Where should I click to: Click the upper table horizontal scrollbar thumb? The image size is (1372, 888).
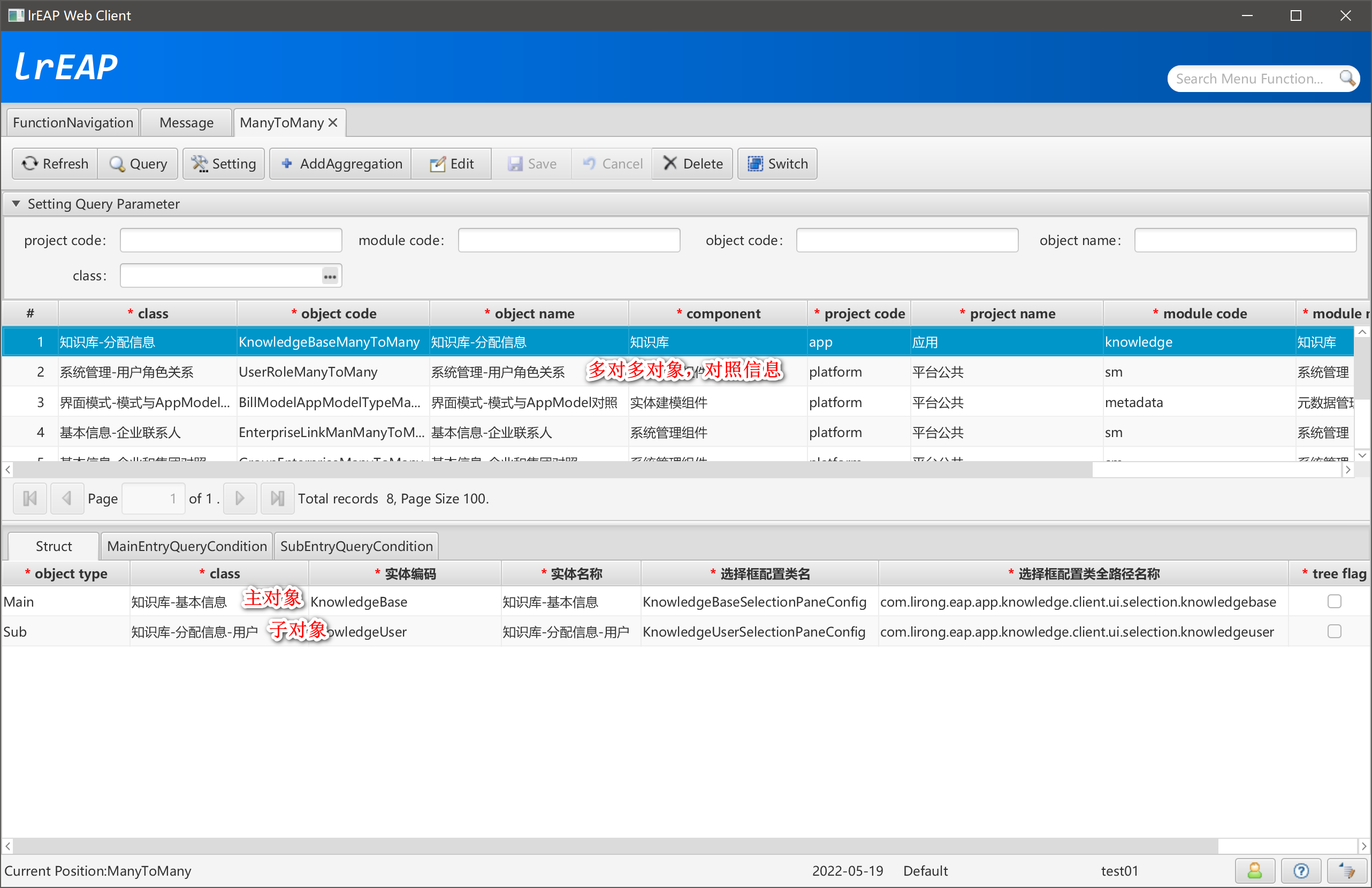pyautogui.click(x=553, y=469)
